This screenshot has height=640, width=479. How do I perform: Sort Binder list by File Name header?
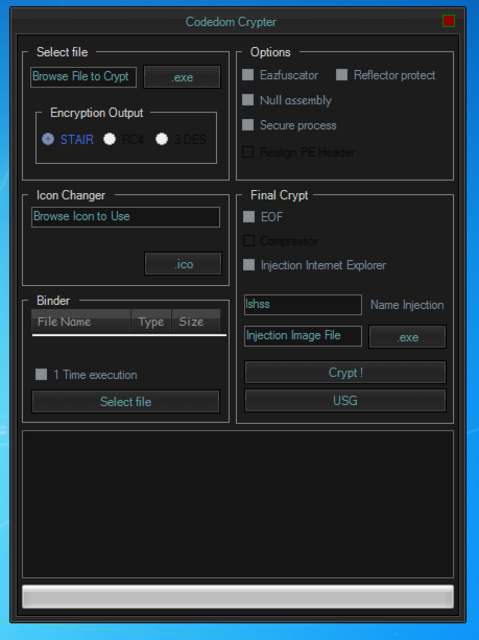pos(81,322)
